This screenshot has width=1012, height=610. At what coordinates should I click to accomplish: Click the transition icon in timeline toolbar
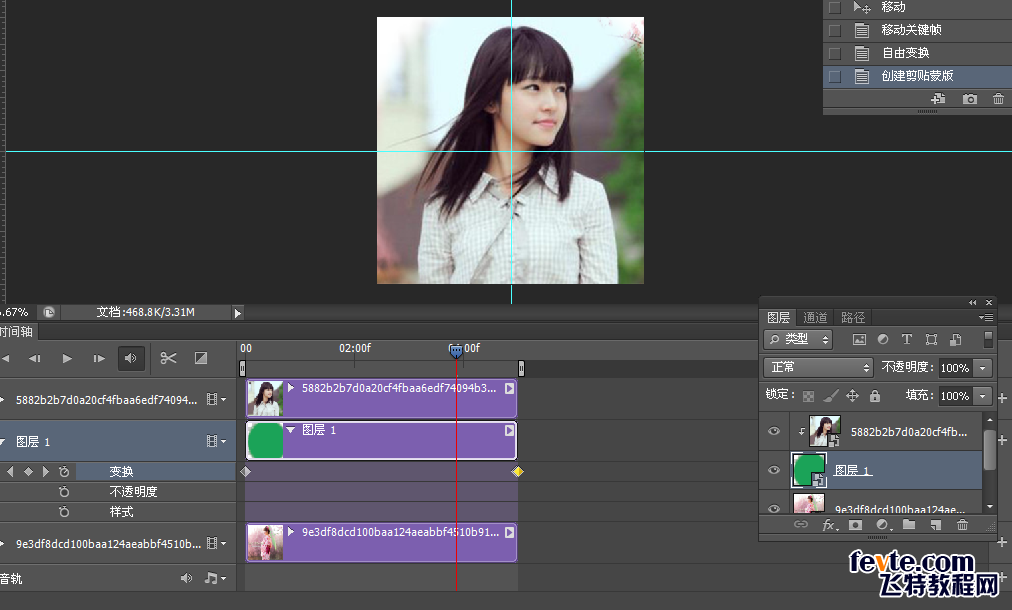[201, 358]
